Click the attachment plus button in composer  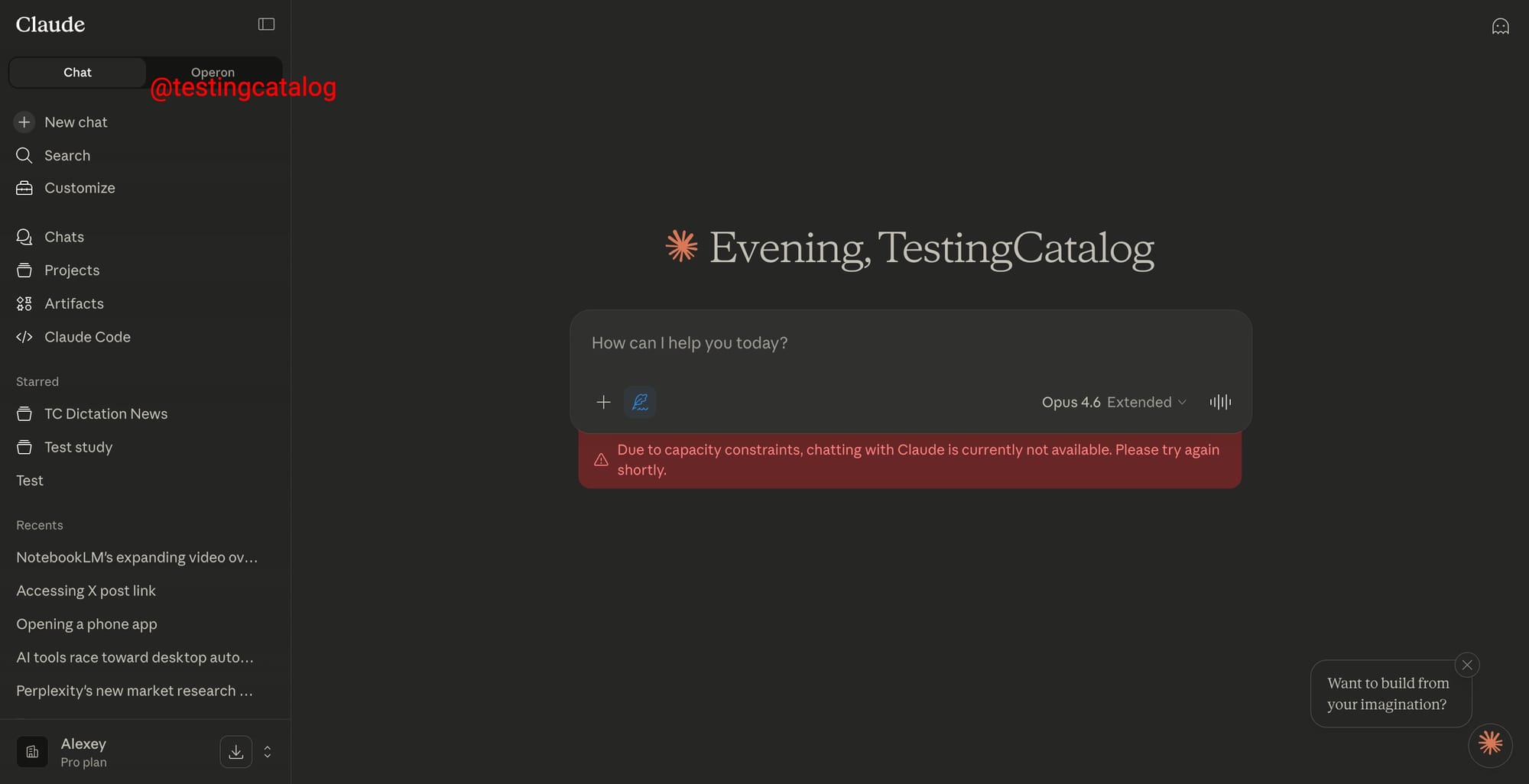point(603,402)
